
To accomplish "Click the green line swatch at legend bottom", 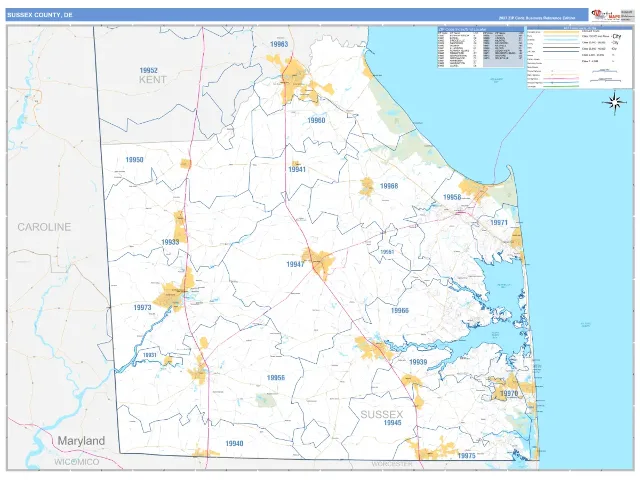I will click(x=561, y=86).
